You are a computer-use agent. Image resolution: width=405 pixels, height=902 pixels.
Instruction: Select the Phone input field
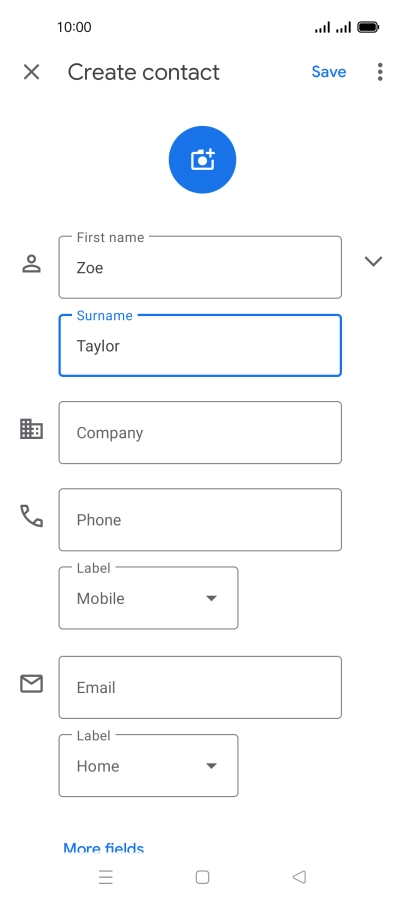(200, 519)
